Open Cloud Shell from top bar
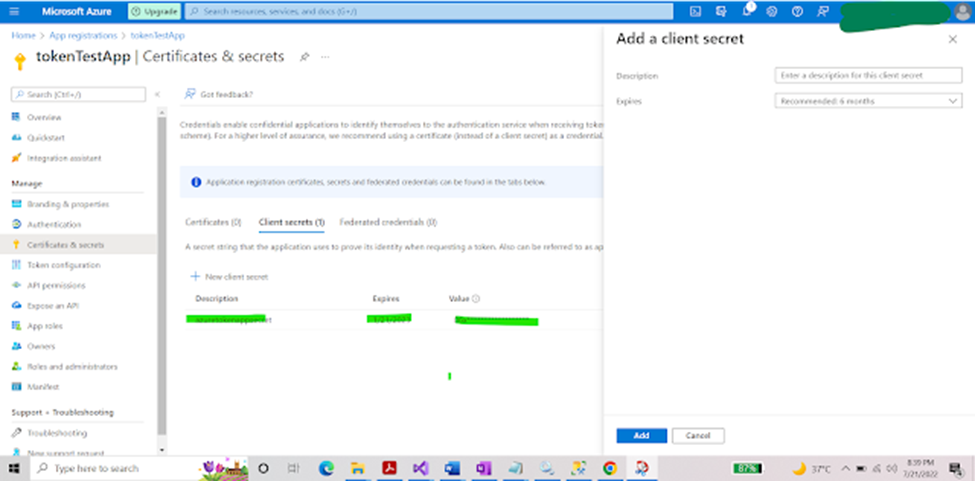Screen dimensions: 975x481 tap(696, 11)
